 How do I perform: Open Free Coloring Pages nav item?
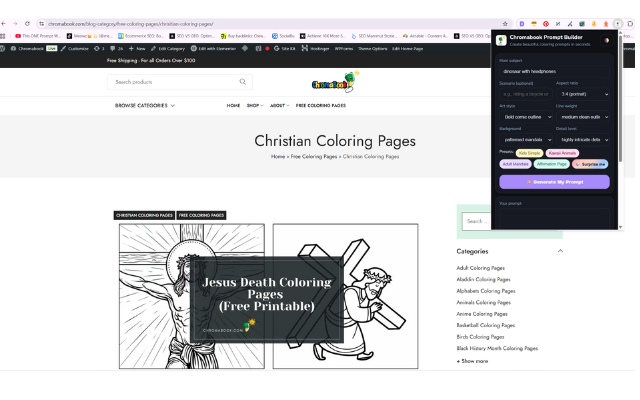321,105
